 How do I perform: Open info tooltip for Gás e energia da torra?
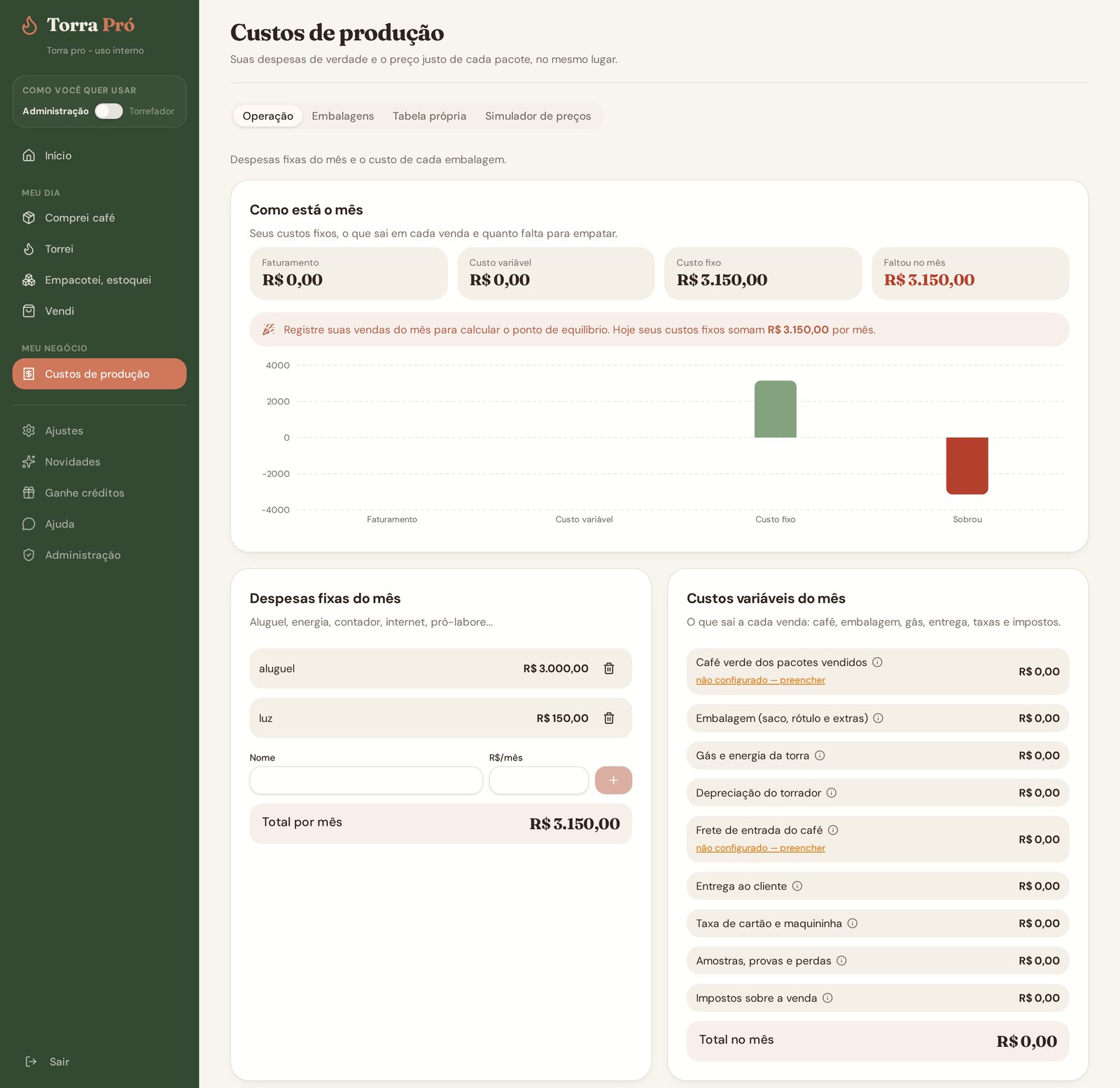820,756
